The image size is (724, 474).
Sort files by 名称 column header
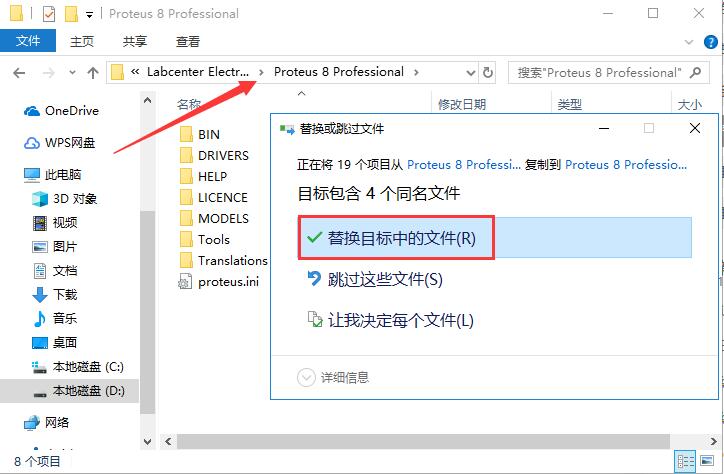click(x=189, y=104)
